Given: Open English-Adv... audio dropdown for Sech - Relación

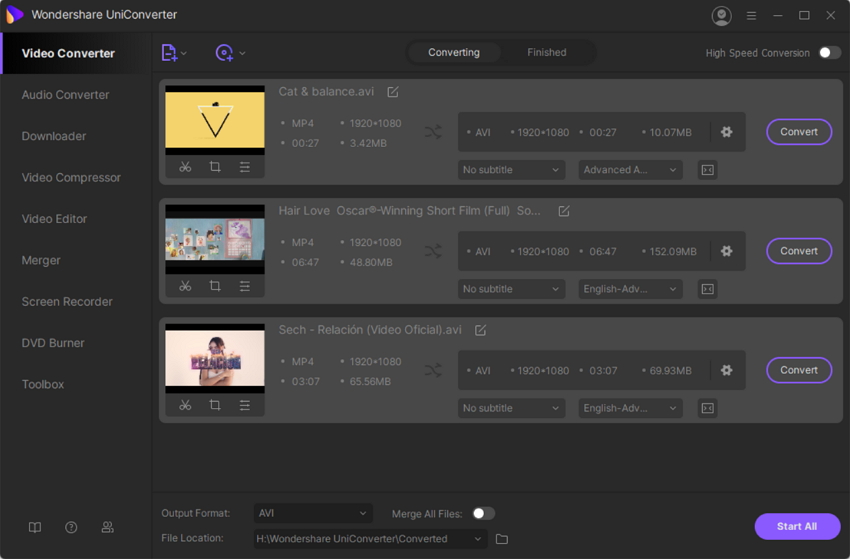Looking at the screenshot, I should 630,408.
